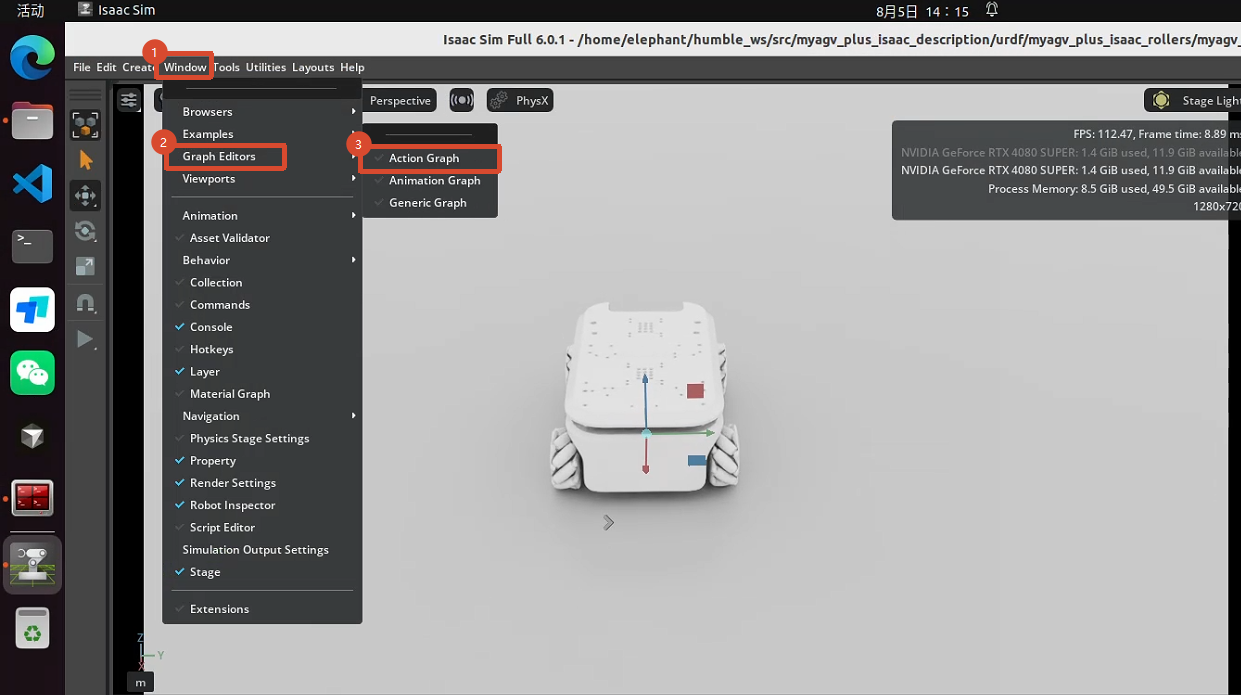The height and width of the screenshot is (695, 1241).
Task: Choose the Scale tool in toolbar
Action: [85, 266]
